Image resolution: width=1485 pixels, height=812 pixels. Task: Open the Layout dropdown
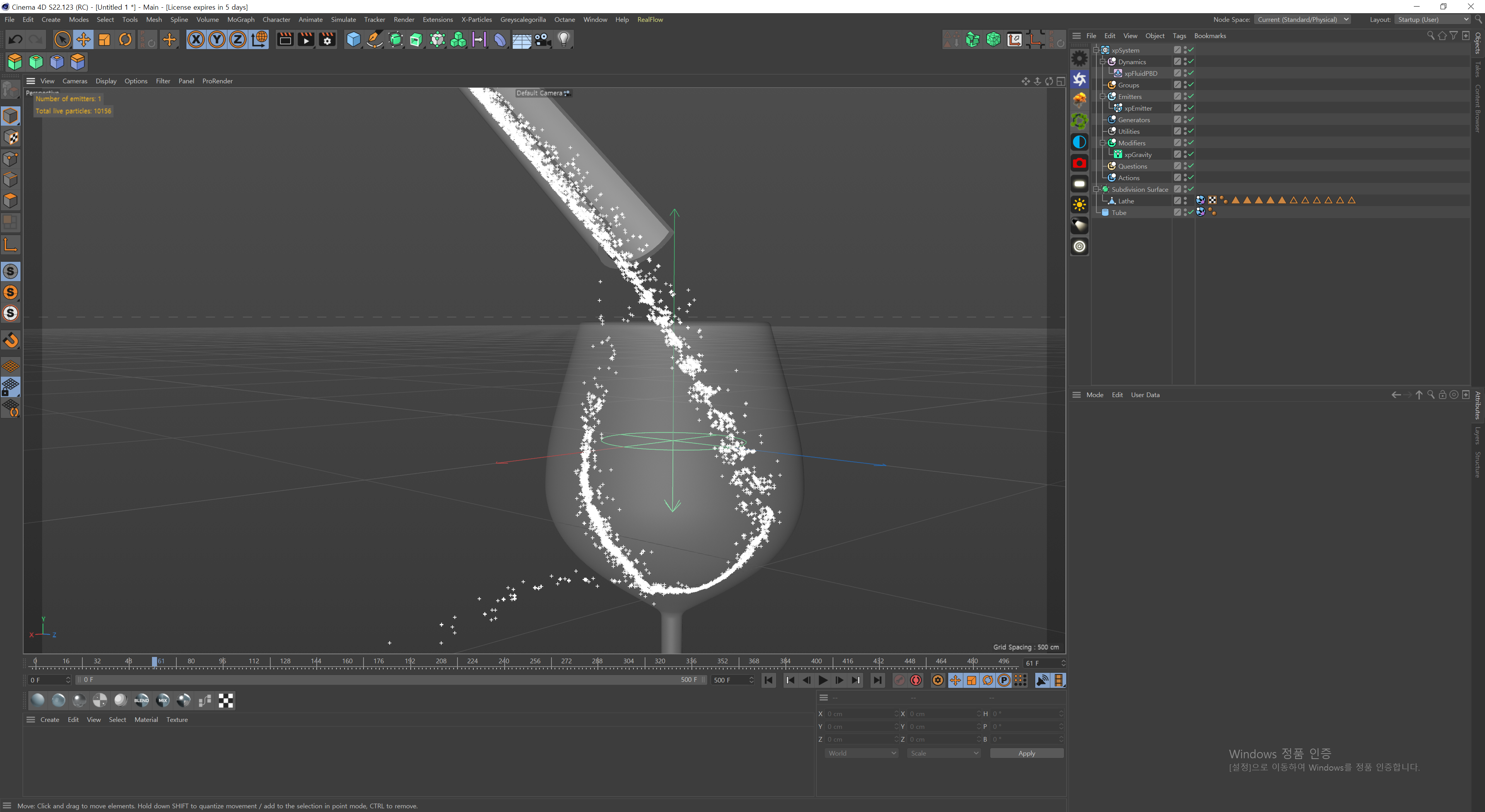(1432, 20)
